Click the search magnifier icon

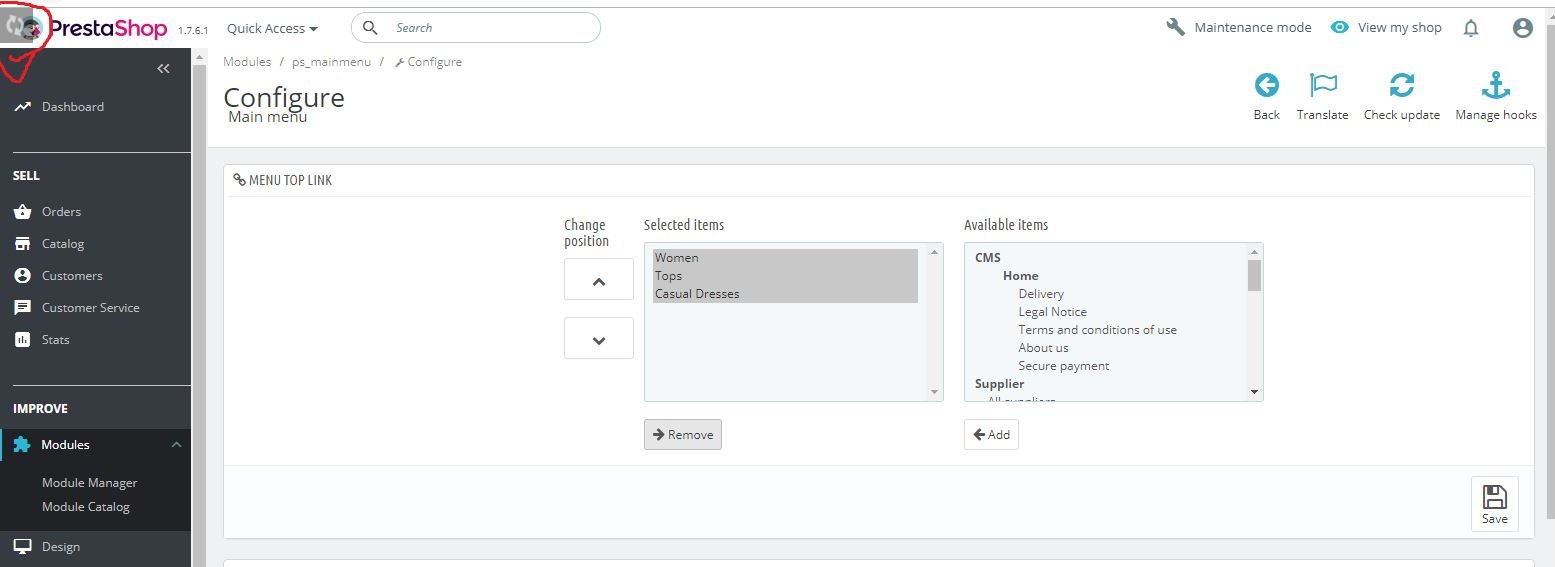click(370, 28)
